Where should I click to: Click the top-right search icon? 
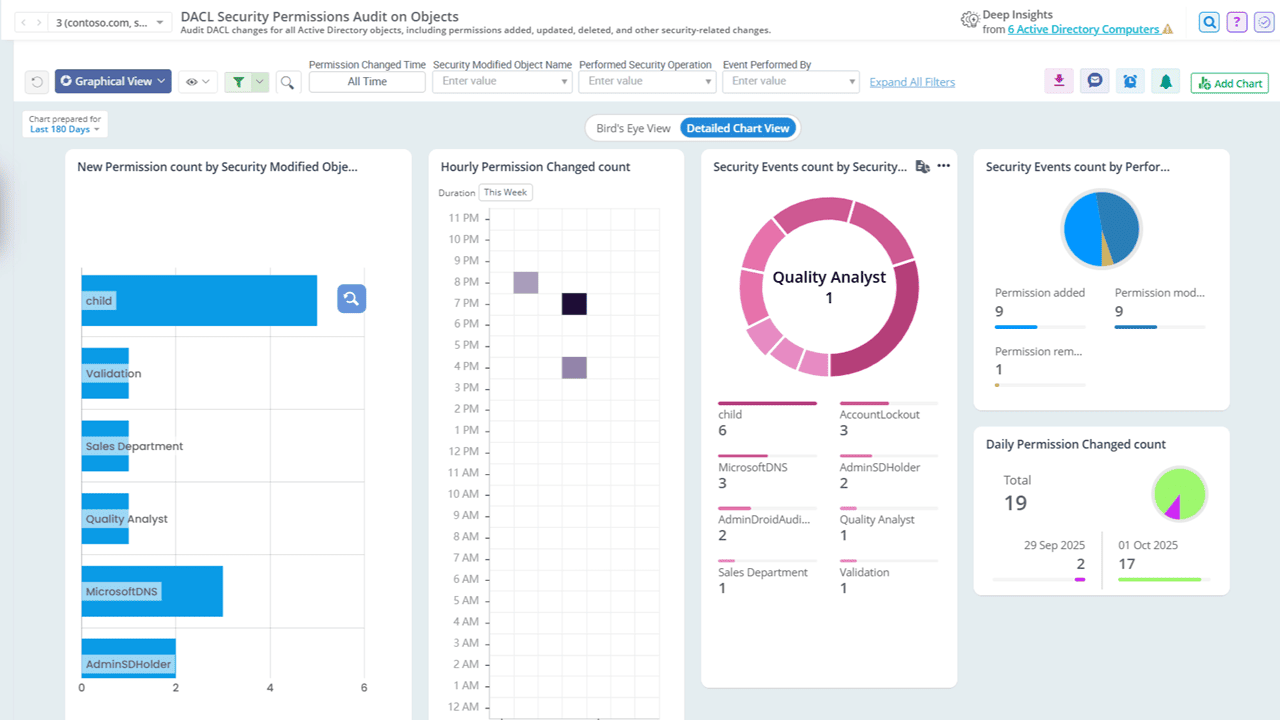1209,23
